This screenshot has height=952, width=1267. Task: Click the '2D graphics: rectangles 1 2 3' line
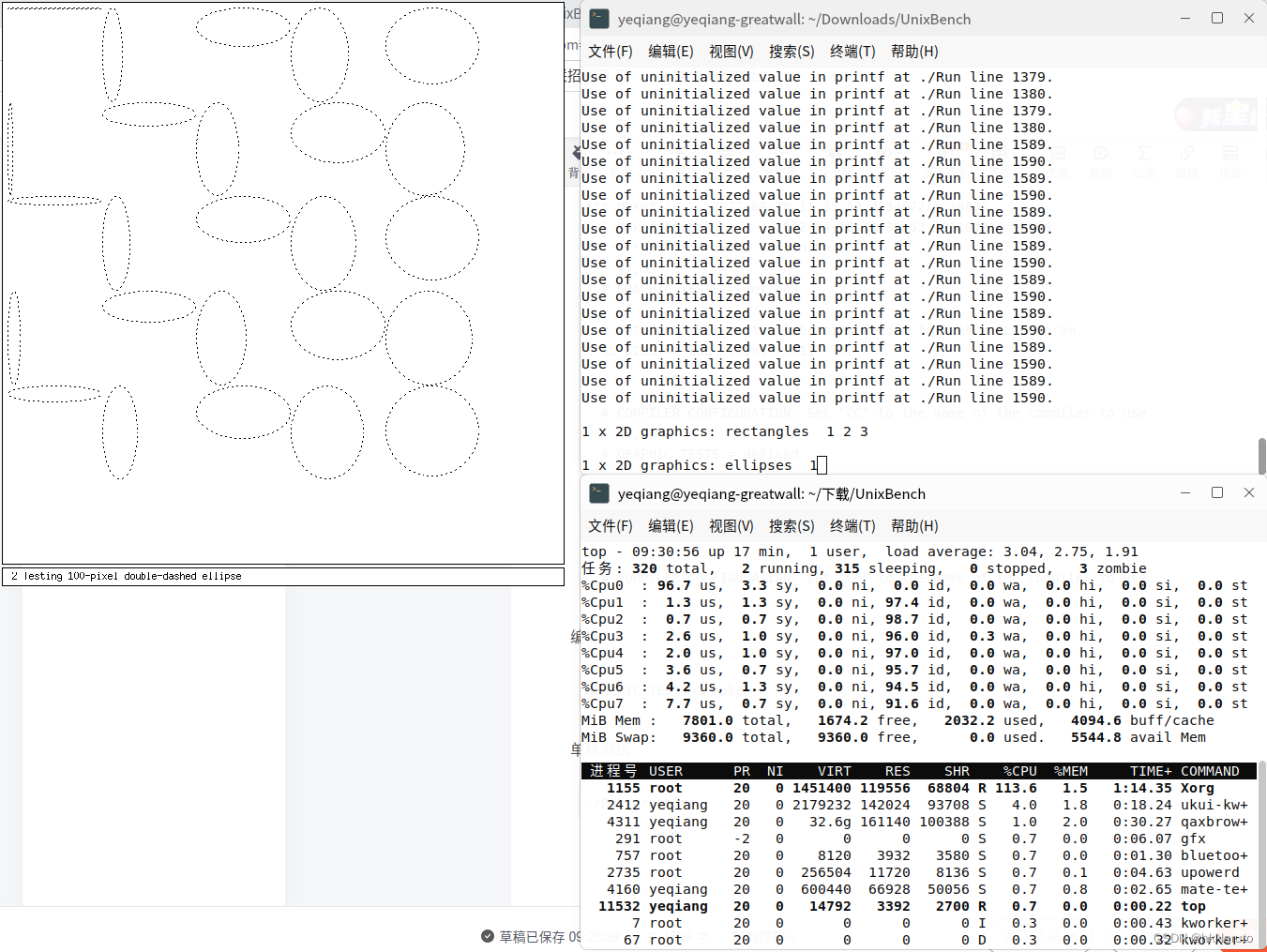(x=725, y=431)
